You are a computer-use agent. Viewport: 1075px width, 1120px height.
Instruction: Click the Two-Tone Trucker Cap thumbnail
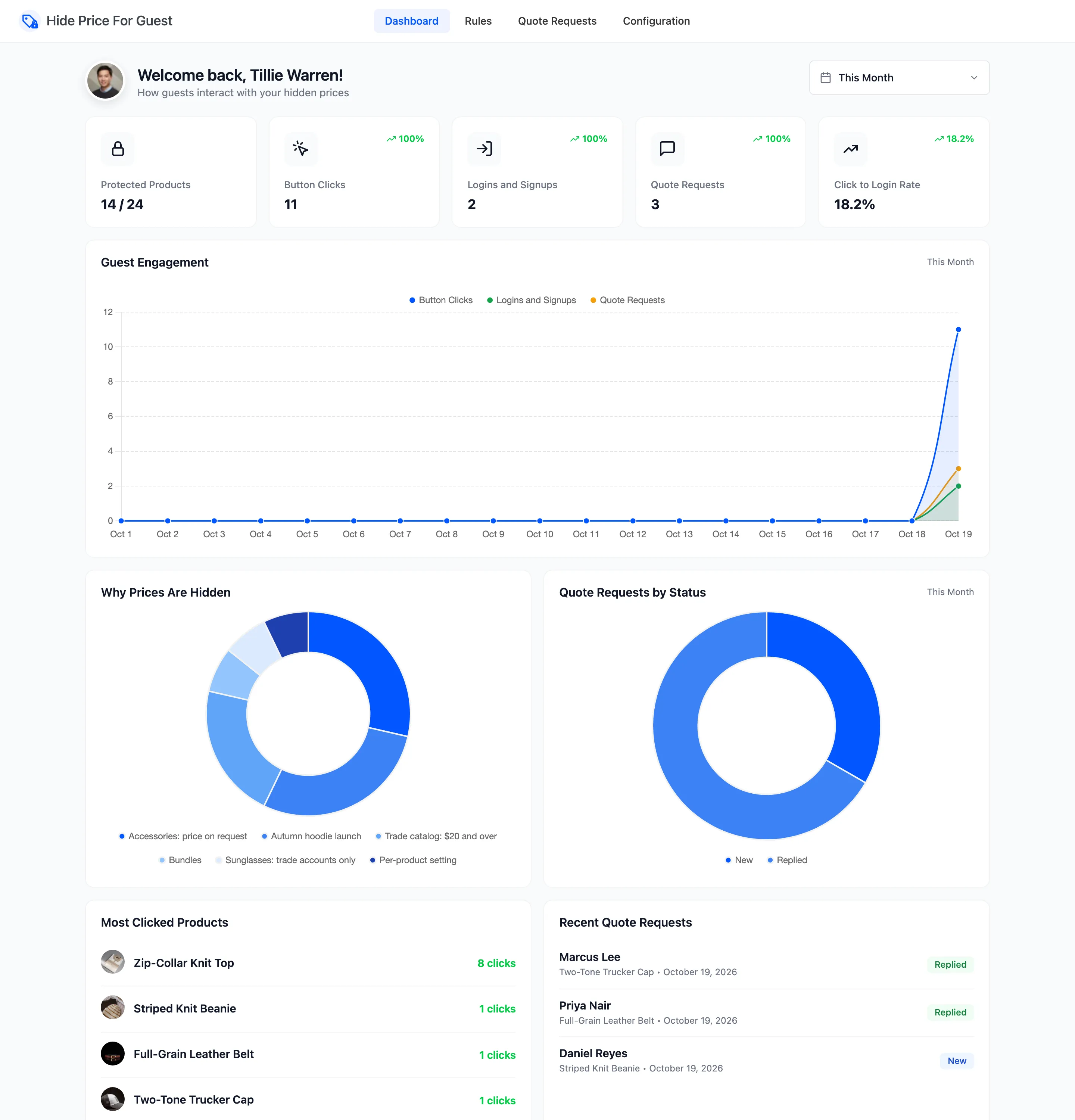click(x=112, y=1099)
